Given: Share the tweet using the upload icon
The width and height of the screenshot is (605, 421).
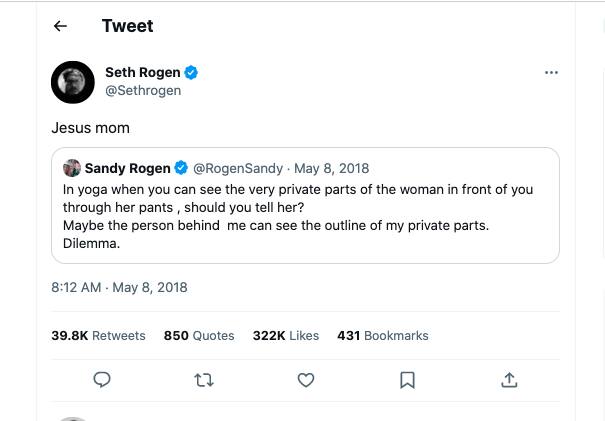Looking at the screenshot, I should pyautogui.click(x=509, y=380).
